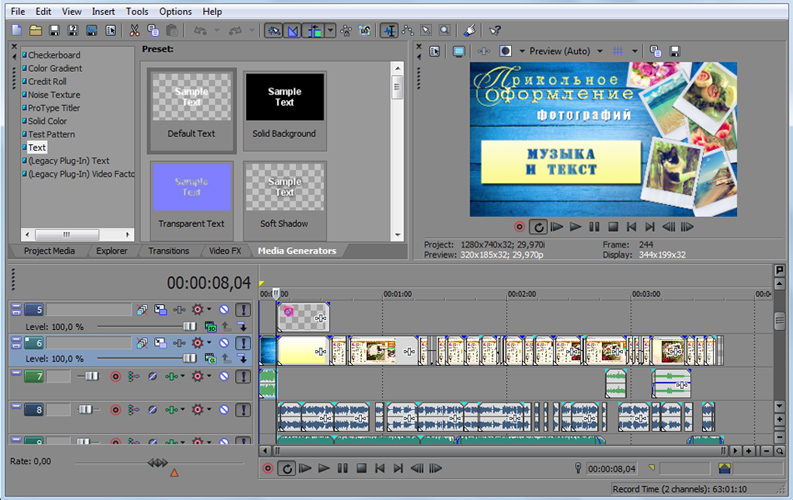Open the Tools menu
Viewport: 793px width, 500px height.
pyautogui.click(x=137, y=11)
